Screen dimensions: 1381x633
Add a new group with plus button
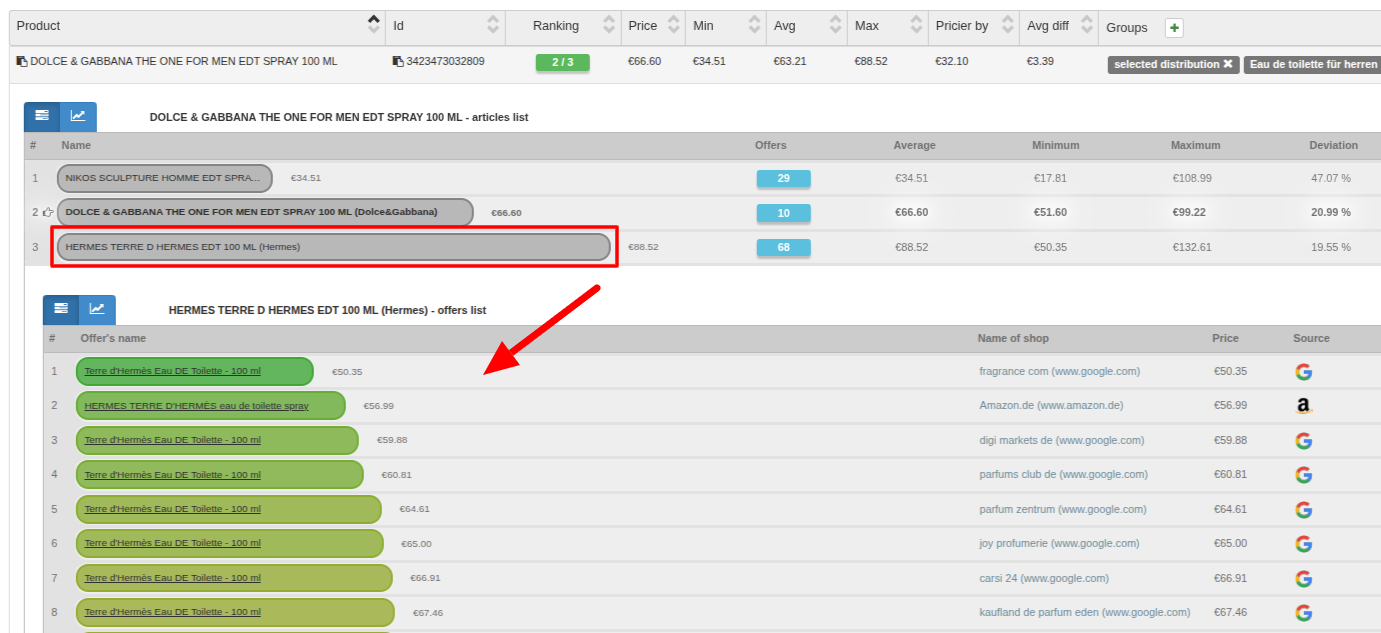coord(1174,28)
